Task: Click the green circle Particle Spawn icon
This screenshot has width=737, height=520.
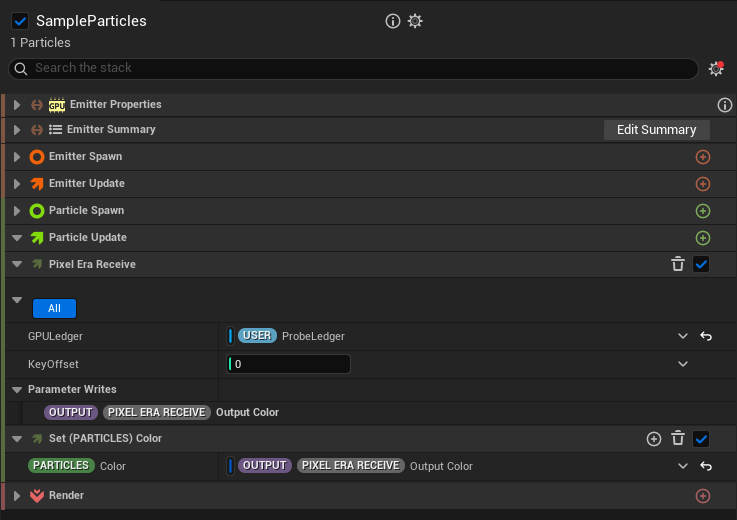Action: tap(37, 211)
